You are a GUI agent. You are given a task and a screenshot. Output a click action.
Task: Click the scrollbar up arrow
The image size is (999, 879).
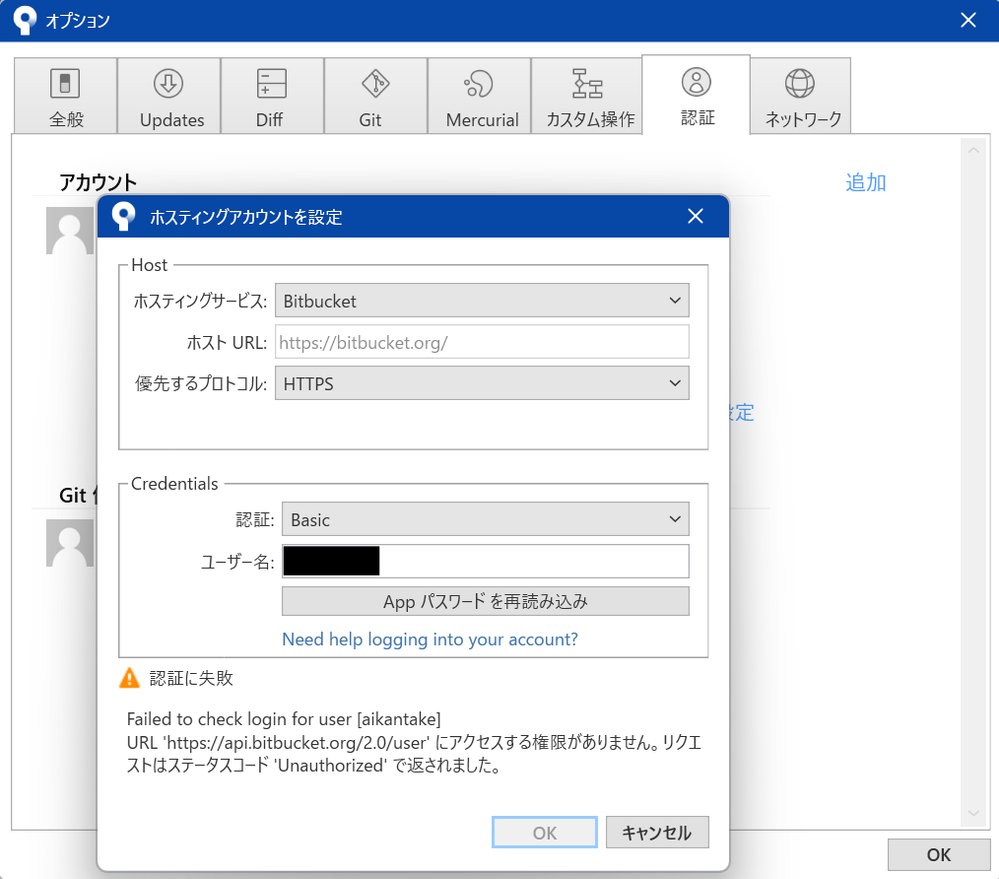tap(971, 149)
